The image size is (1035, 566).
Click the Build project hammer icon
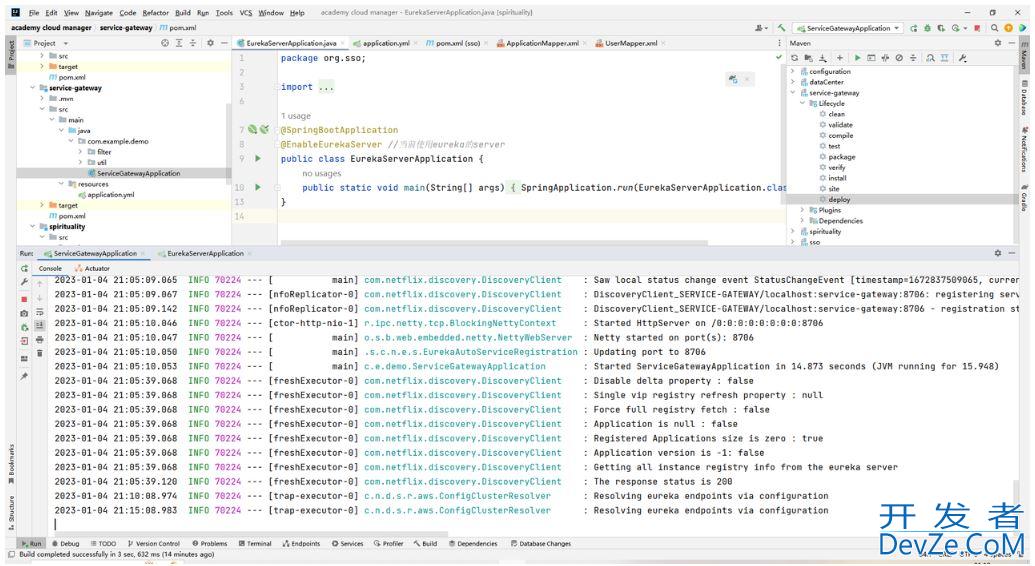[x=782, y=28]
